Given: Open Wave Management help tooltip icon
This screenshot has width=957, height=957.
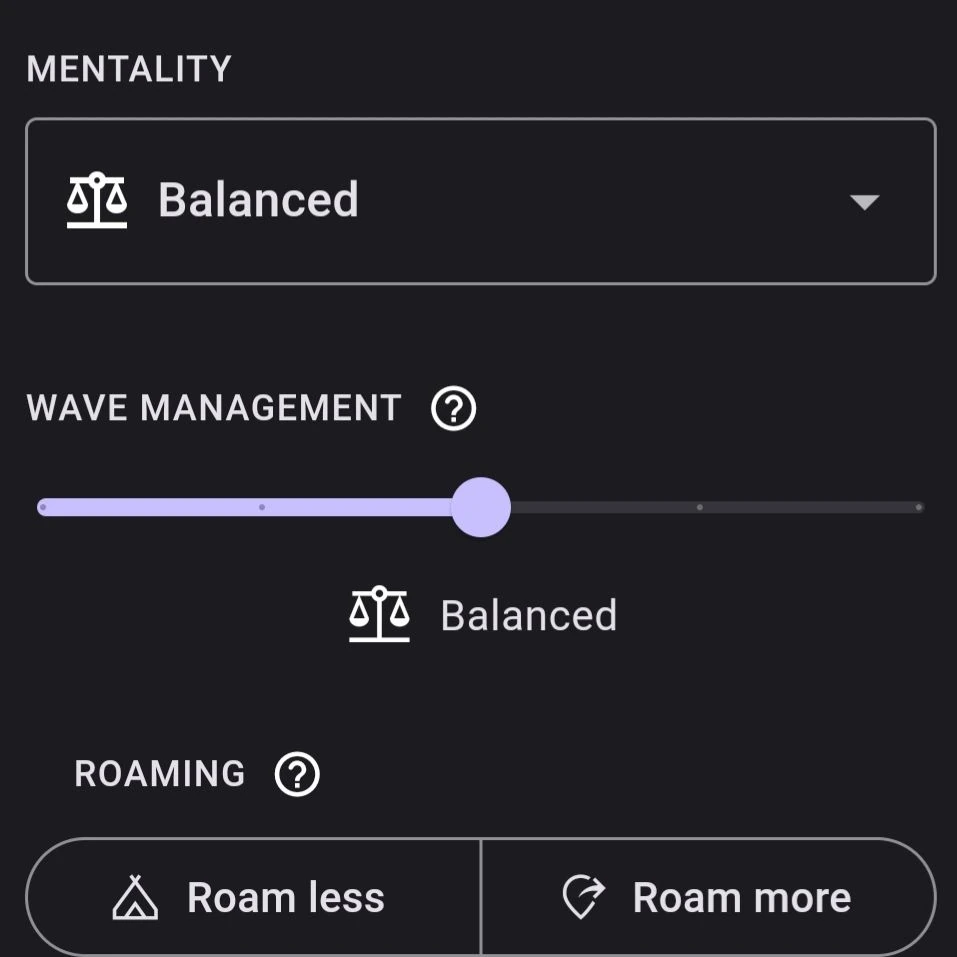Looking at the screenshot, I should (x=454, y=409).
